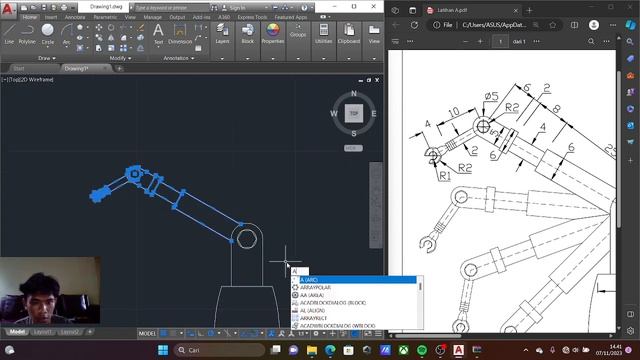Click the split screen icon in Edge

point(574,25)
